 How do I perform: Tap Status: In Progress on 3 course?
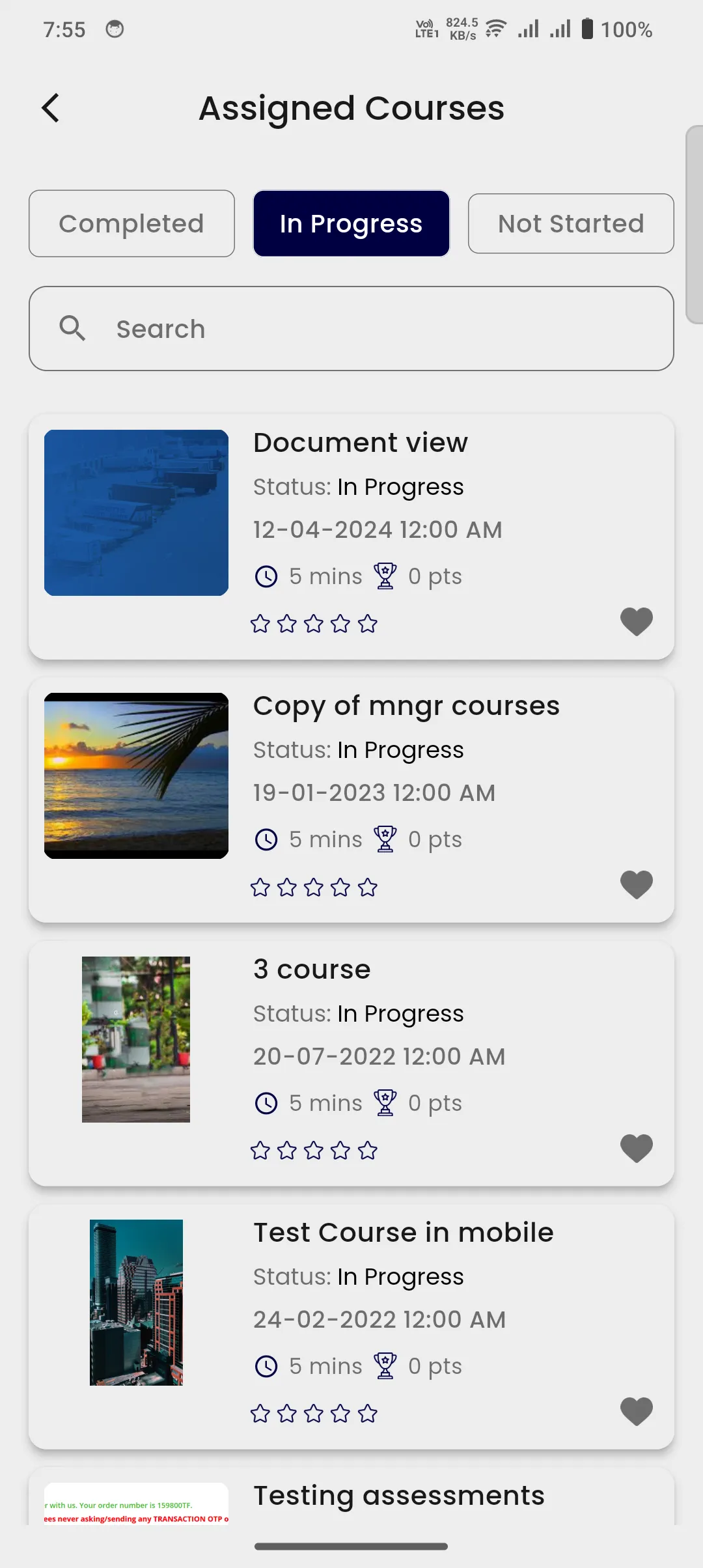359,1014
